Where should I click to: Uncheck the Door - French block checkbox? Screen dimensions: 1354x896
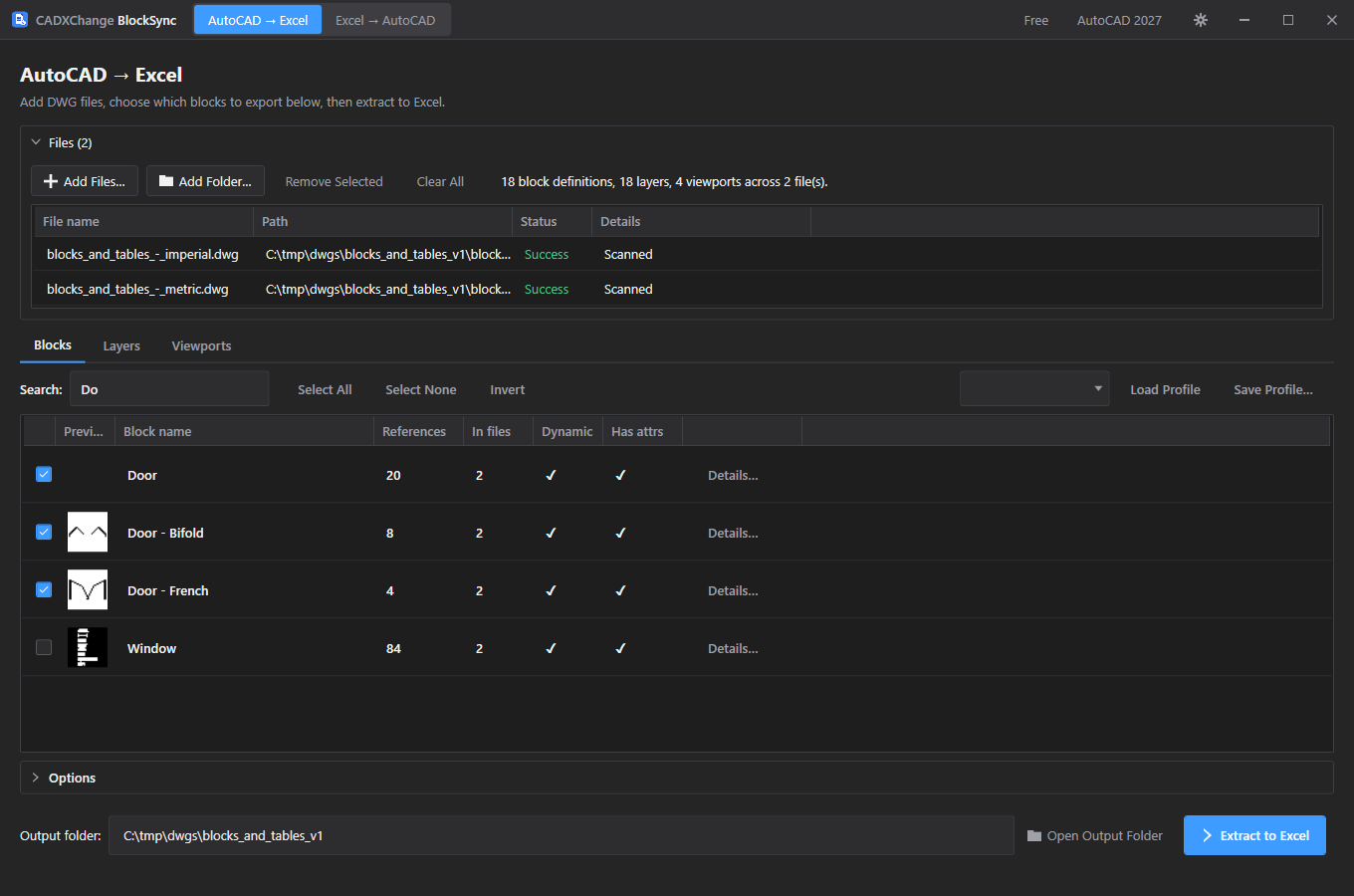(44, 589)
